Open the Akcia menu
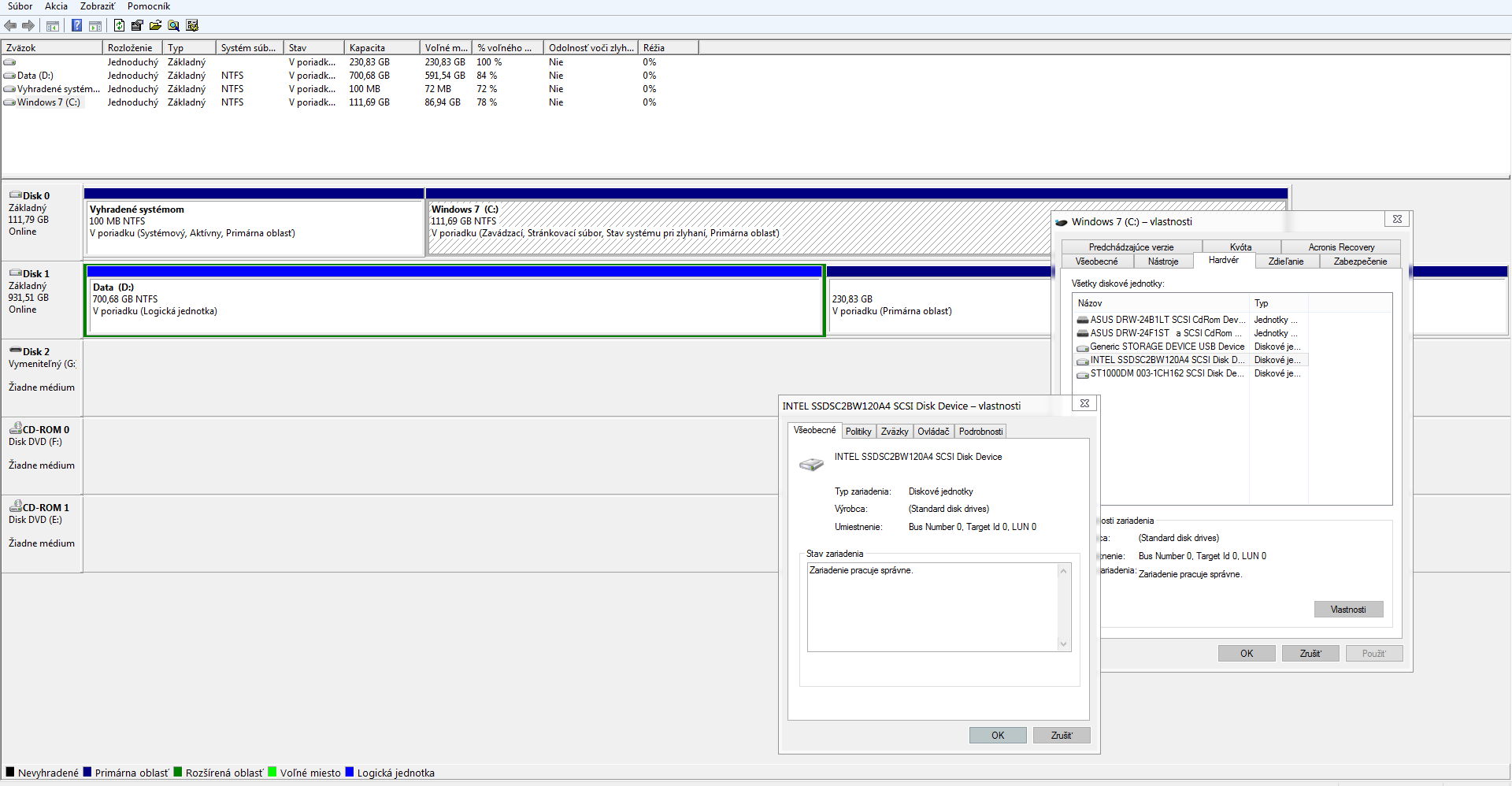The height and width of the screenshot is (786, 1512). [x=56, y=6]
